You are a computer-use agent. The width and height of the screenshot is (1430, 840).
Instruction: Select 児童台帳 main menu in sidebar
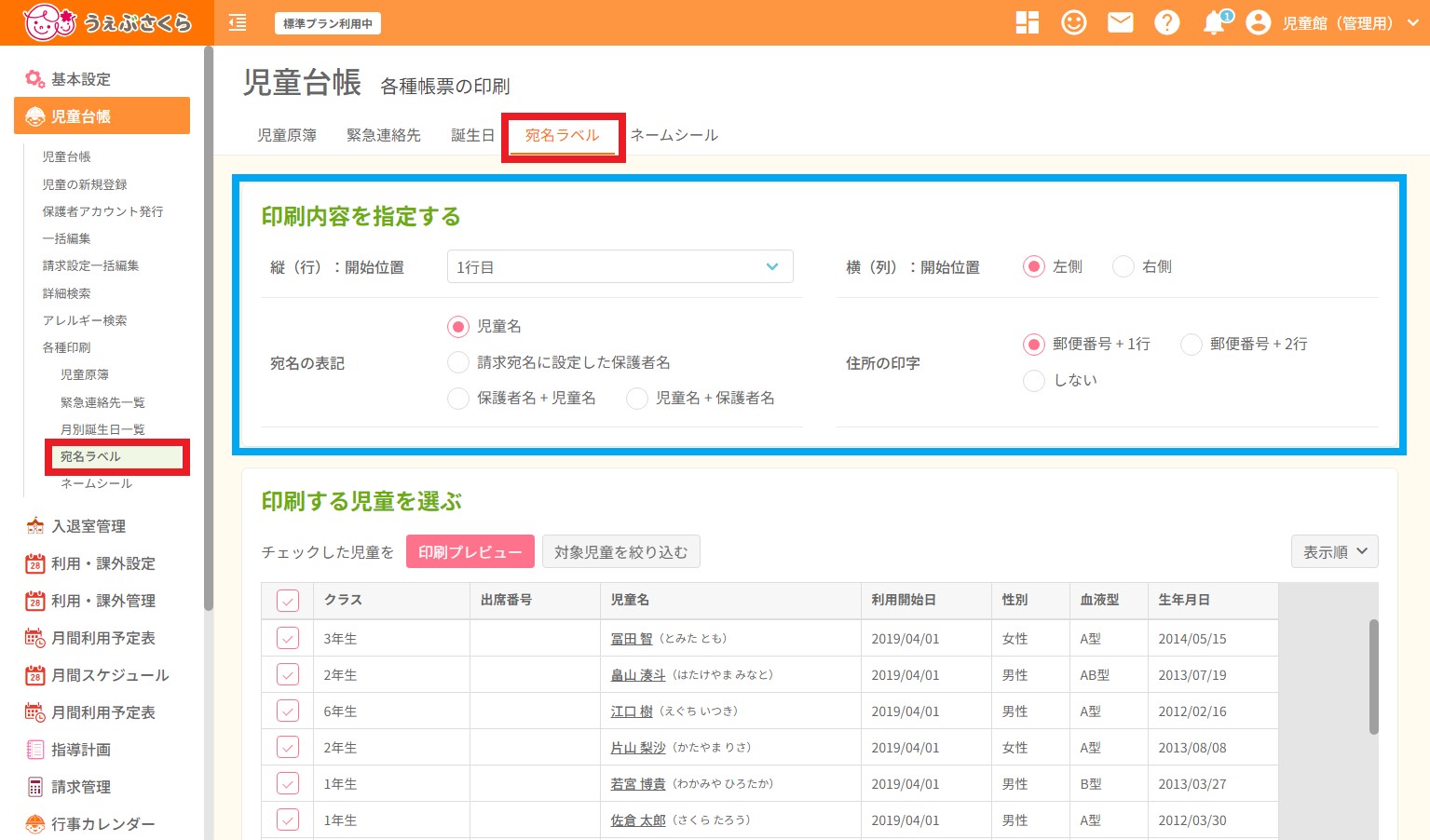point(102,115)
